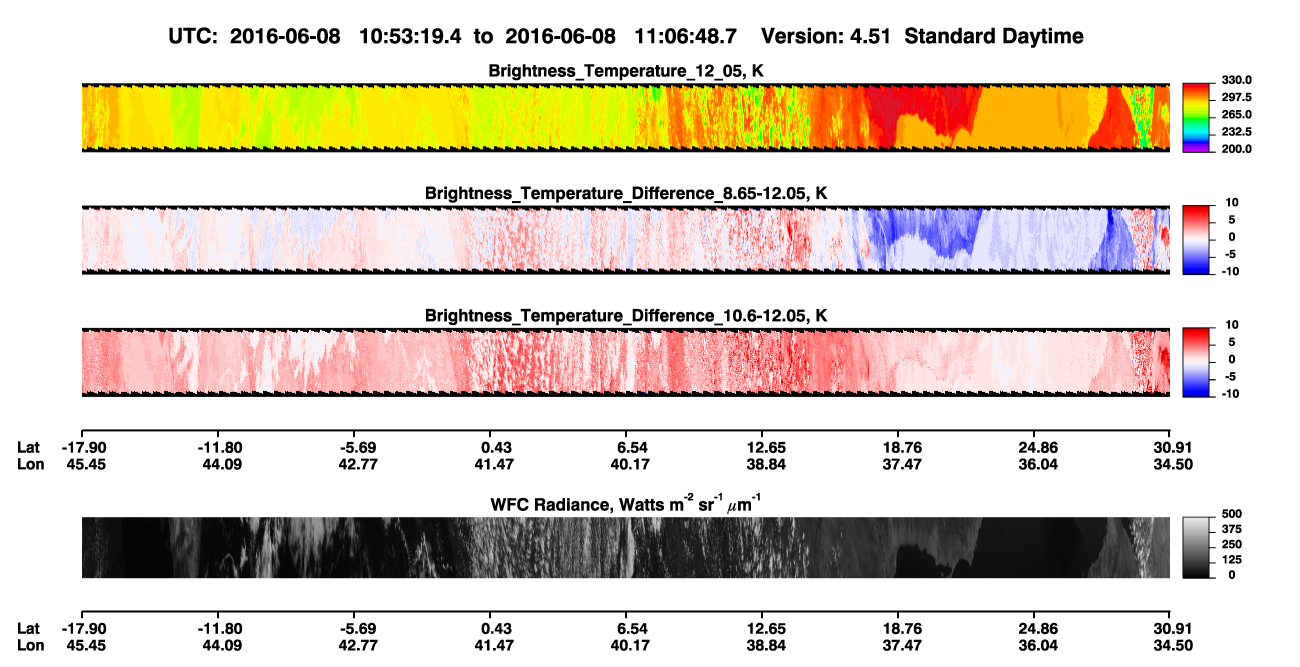Viewport: 1300px width, 667px height.
Task: Click the 125 tick on the WFC Radiance colorbar
Action: pos(1230,559)
